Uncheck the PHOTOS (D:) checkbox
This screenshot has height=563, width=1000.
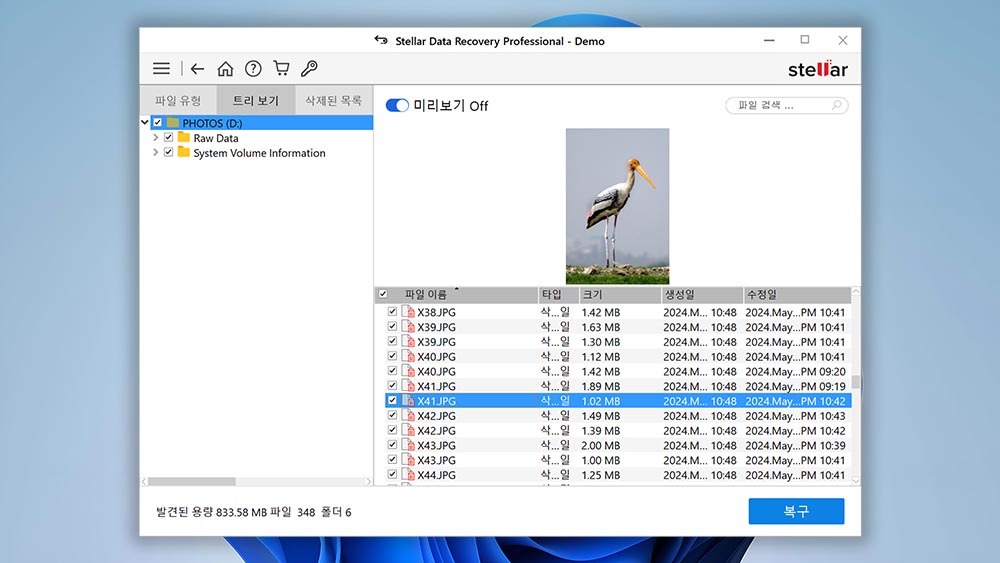(158, 122)
